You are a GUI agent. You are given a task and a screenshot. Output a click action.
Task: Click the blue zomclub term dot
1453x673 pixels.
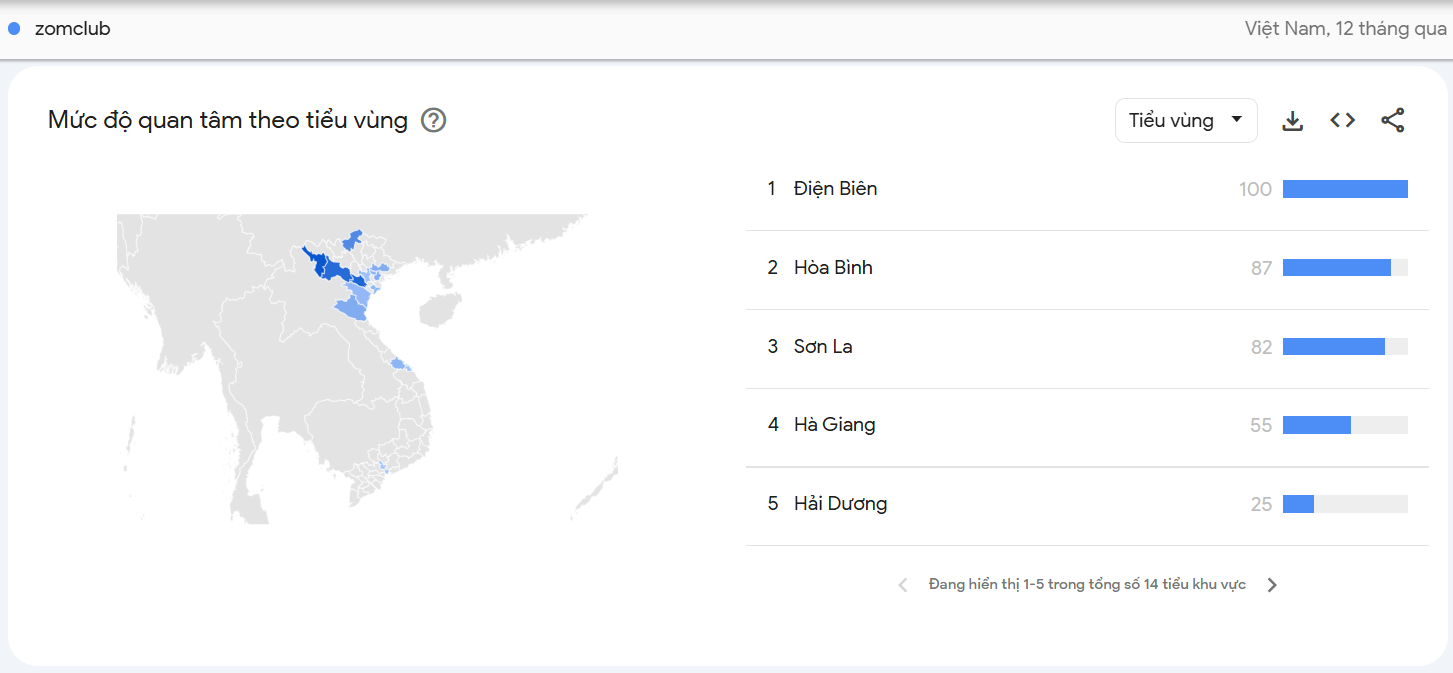click(x=14, y=29)
